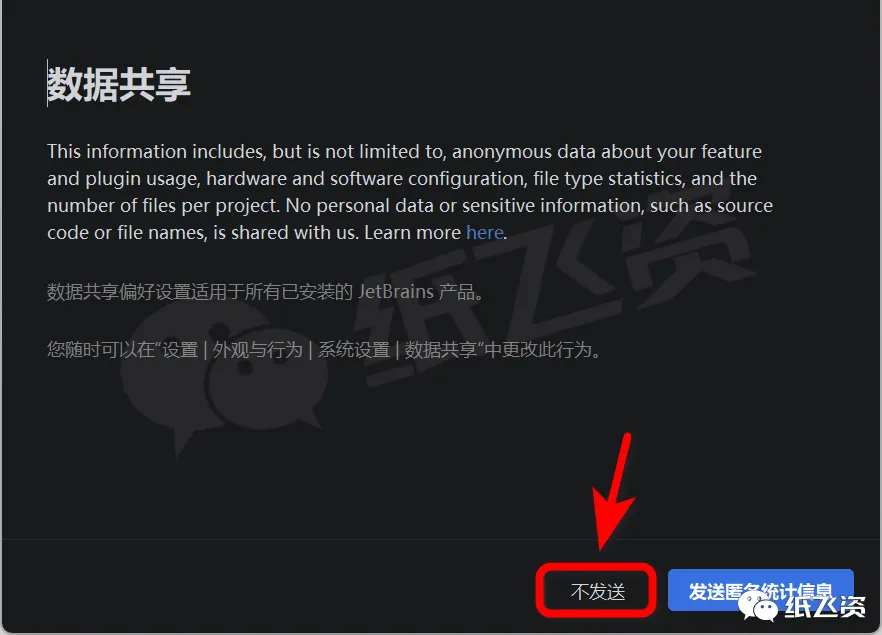The height and width of the screenshot is (635, 882).
Task: Click 设置 at start of settings path
Action: click(180, 350)
